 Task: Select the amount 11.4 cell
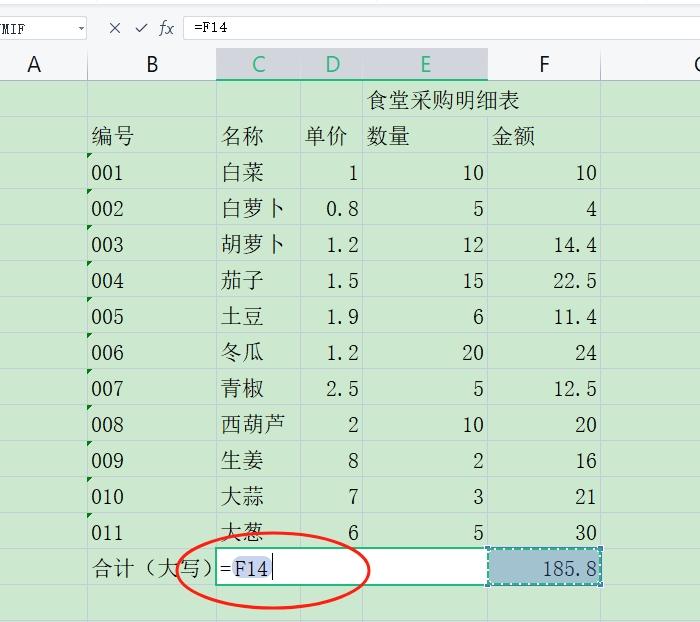click(544, 316)
